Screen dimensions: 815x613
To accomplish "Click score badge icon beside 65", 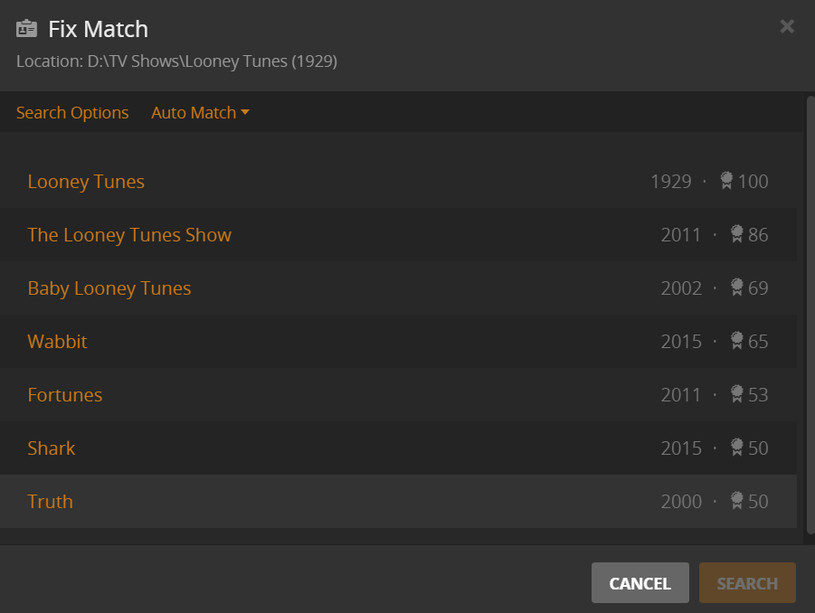I will click(737, 340).
